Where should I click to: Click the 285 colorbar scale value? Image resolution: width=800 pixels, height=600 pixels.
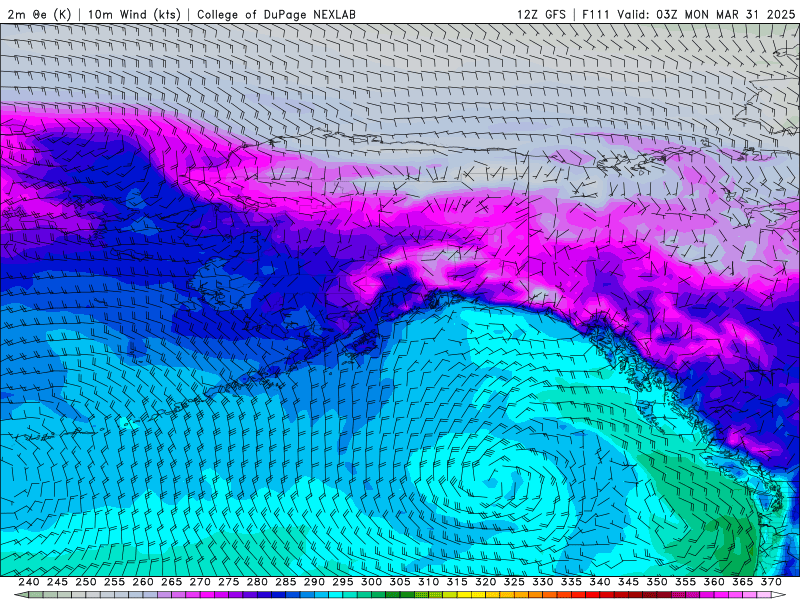click(x=286, y=582)
